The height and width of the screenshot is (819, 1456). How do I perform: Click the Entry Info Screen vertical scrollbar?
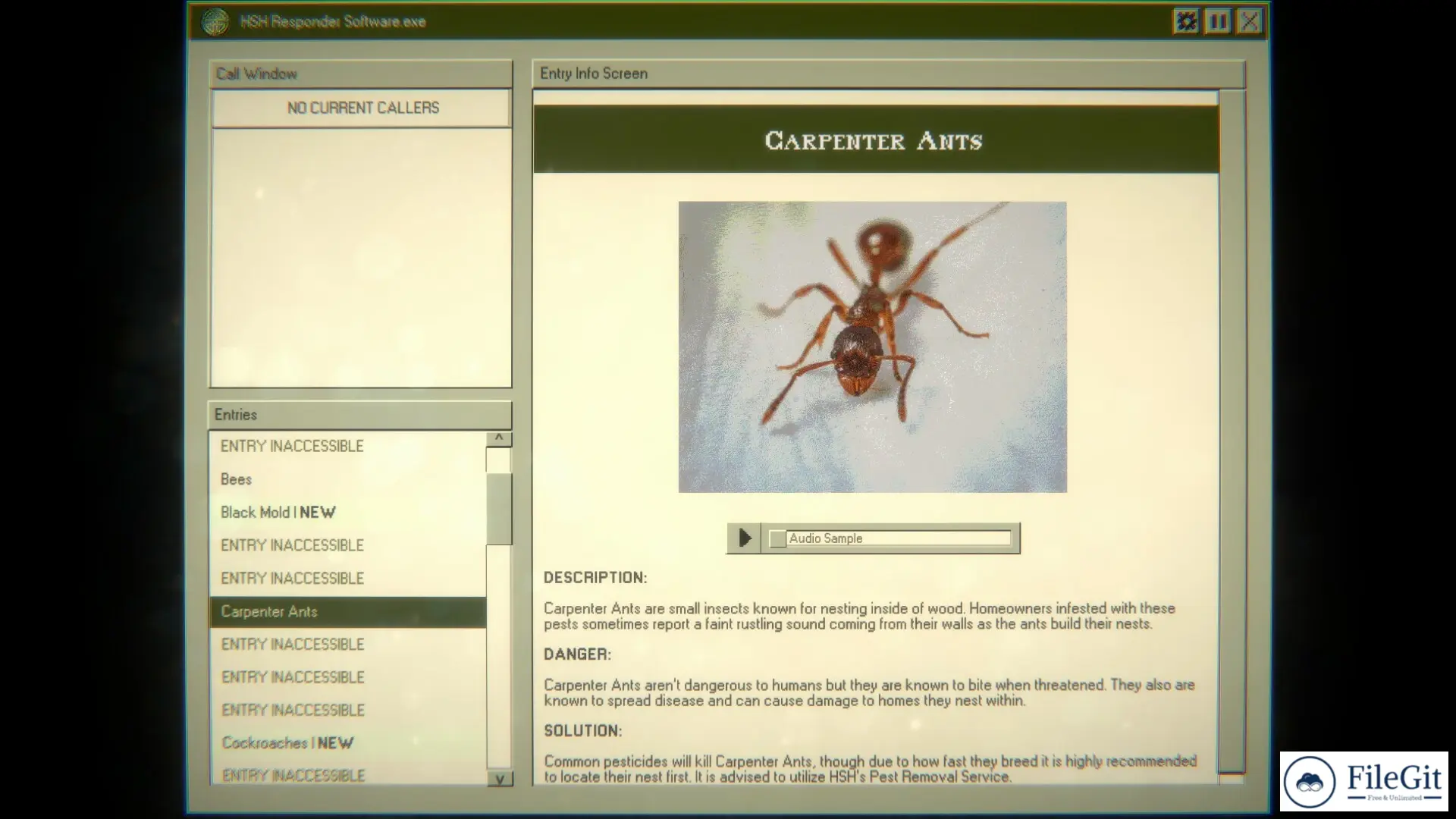(1232, 431)
